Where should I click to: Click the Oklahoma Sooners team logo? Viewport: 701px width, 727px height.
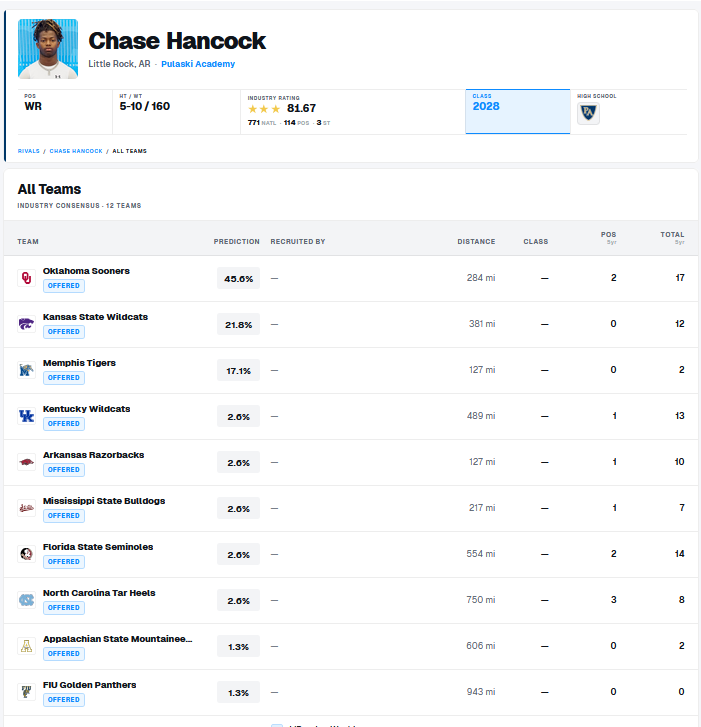tap(26, 278)
